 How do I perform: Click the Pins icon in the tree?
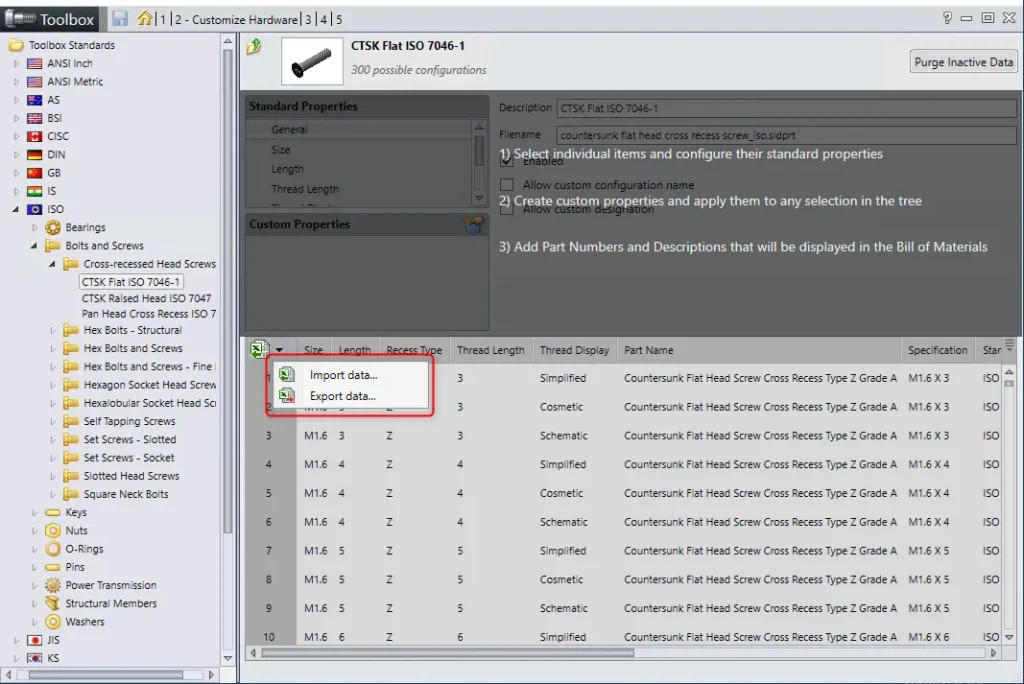[x=53, y=567]
